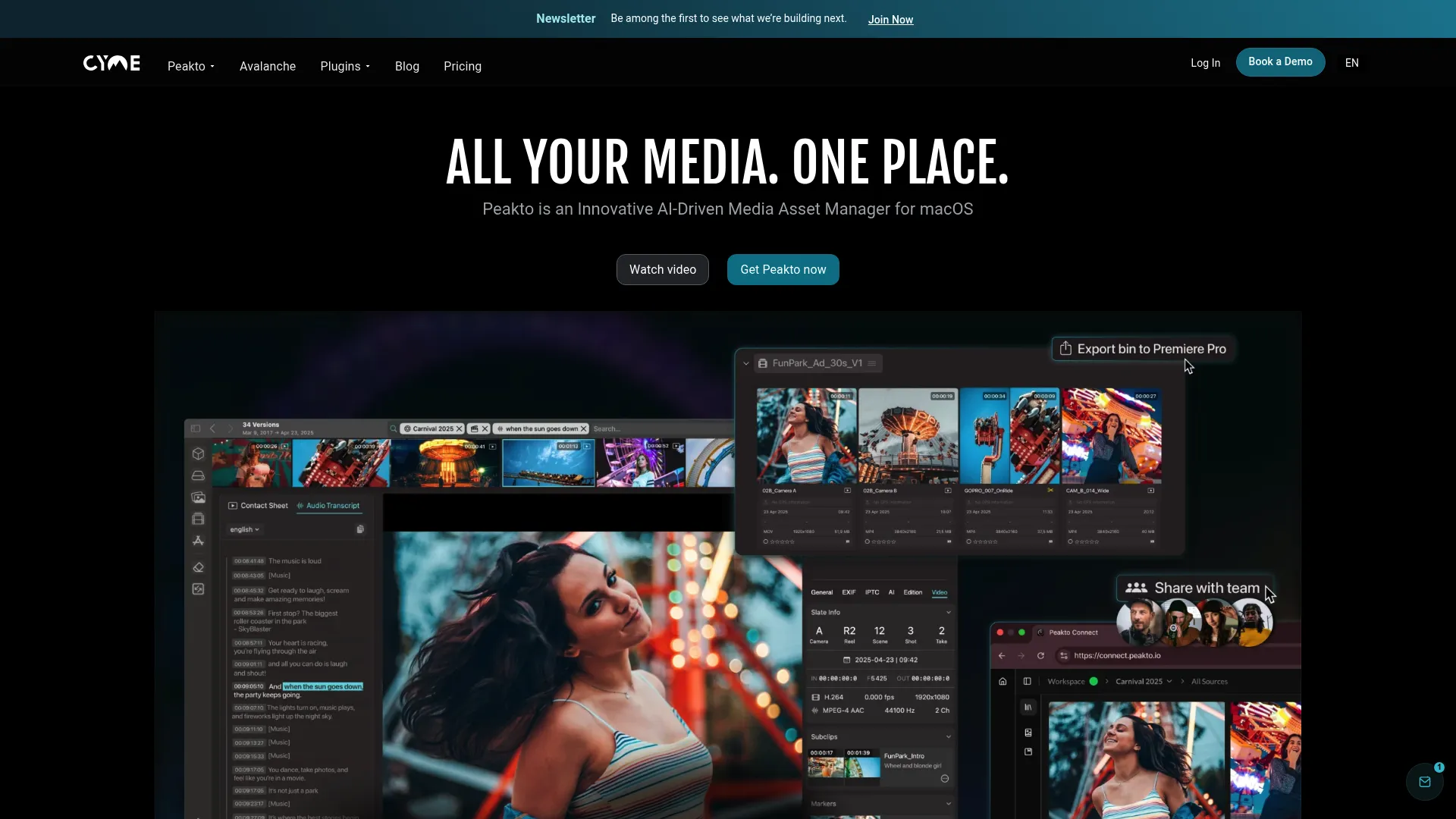Collapse the Subclips section

(948, 736)
